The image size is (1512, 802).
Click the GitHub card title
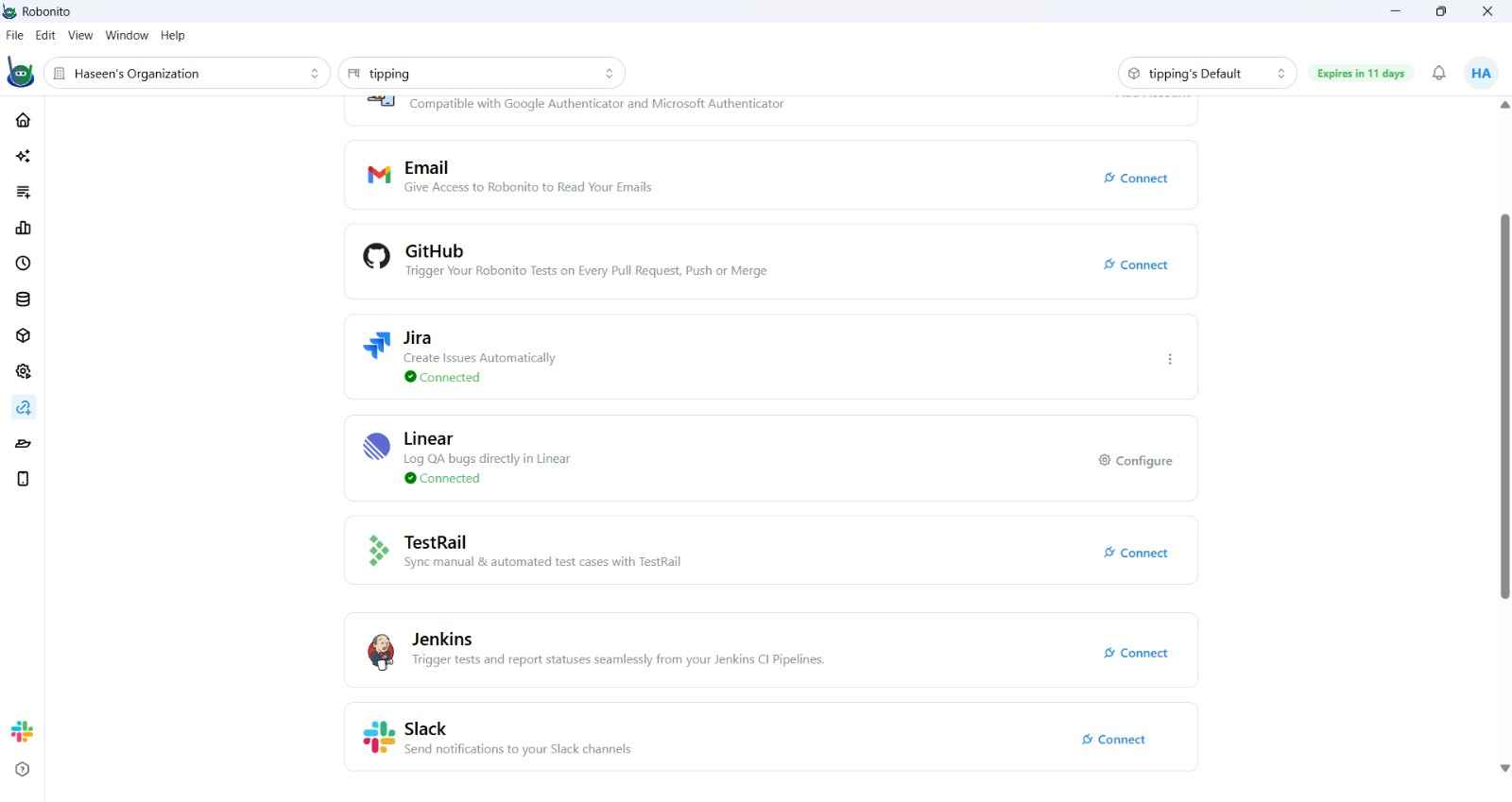(x=434, y=250)
